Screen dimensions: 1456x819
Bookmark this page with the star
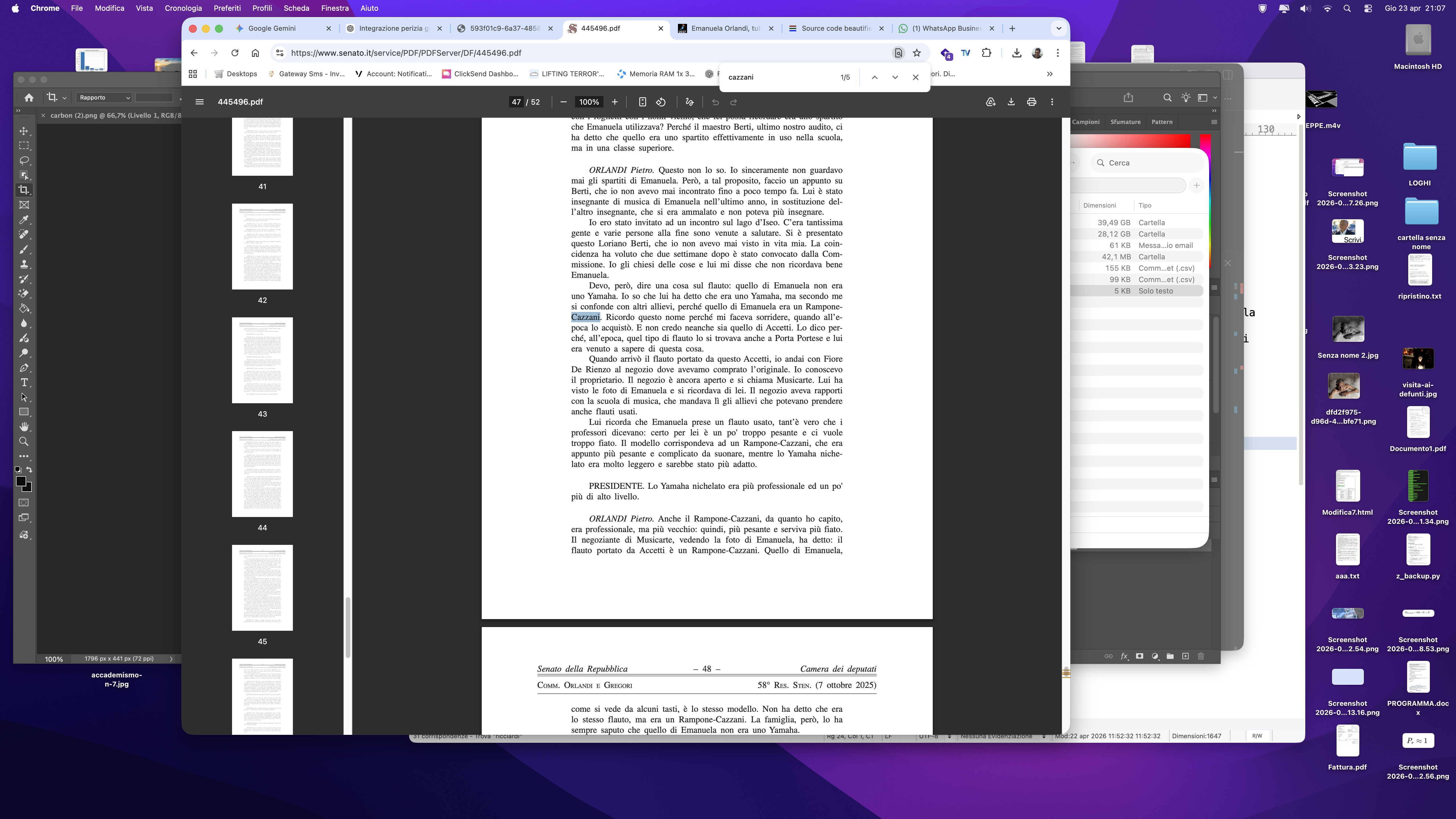point(917,53)
